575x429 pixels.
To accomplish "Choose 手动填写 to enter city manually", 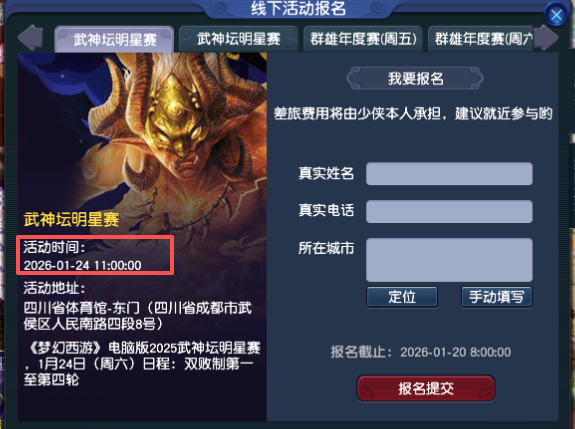I will point(497,297).
